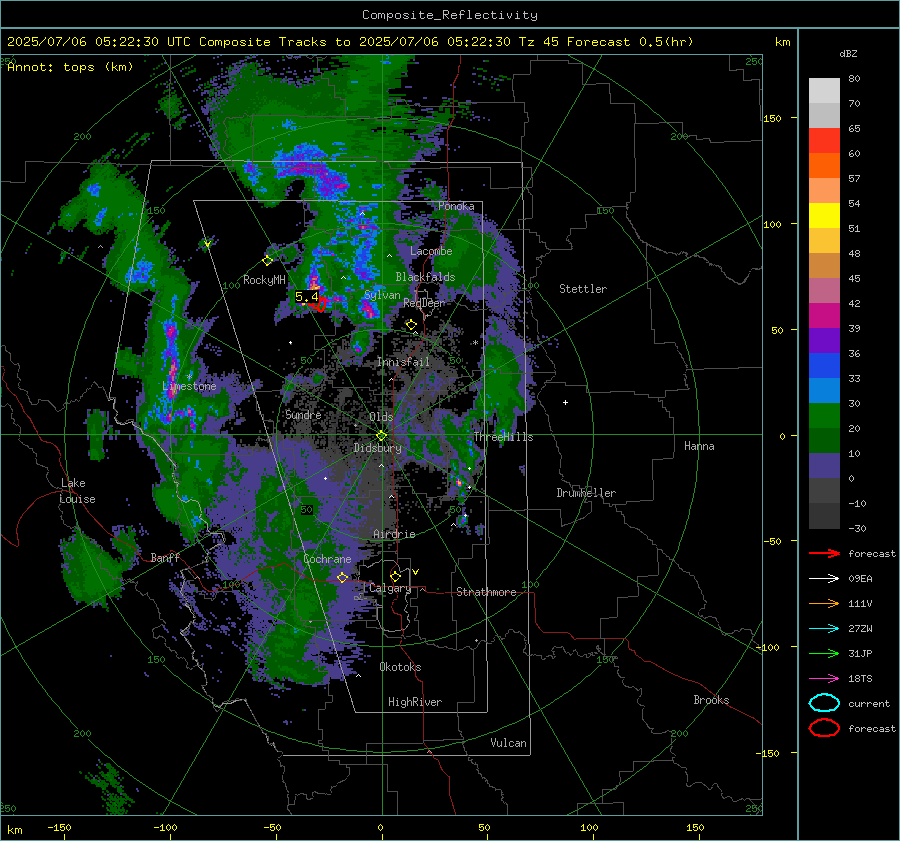Click the Forecast 0.5(hr) header text
This screenshot has width=900, height=841.
tap(630, 42)
